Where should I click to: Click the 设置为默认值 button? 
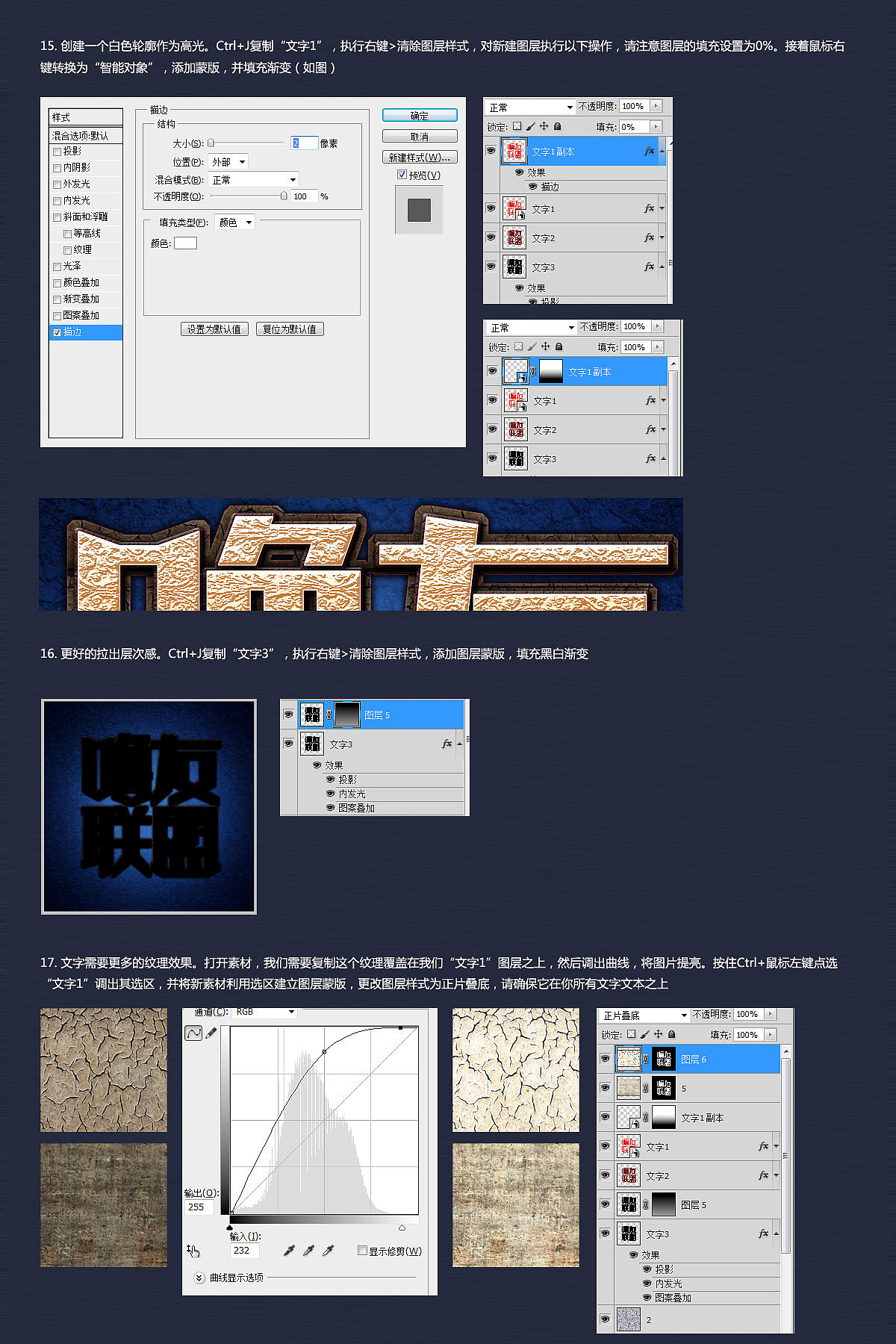click(x=214, y=329)
